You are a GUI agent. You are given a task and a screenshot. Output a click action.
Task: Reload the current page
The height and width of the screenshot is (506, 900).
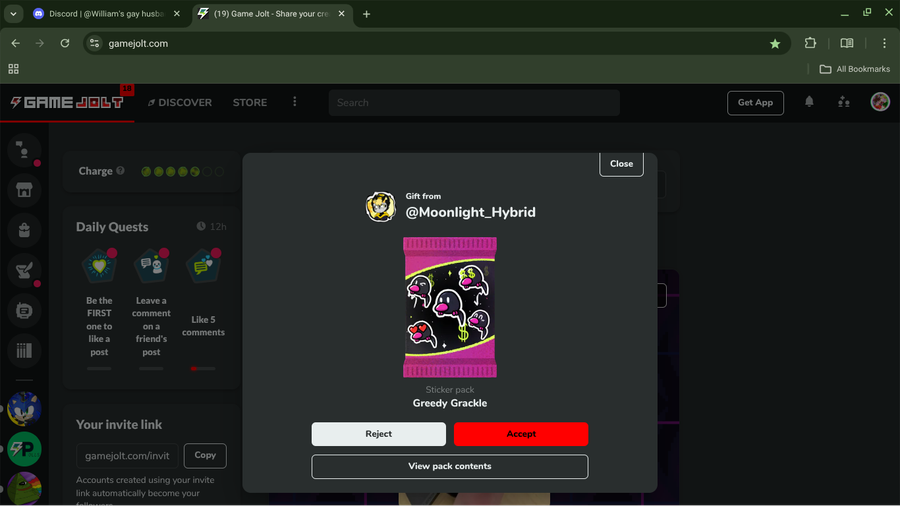point(65,44)
